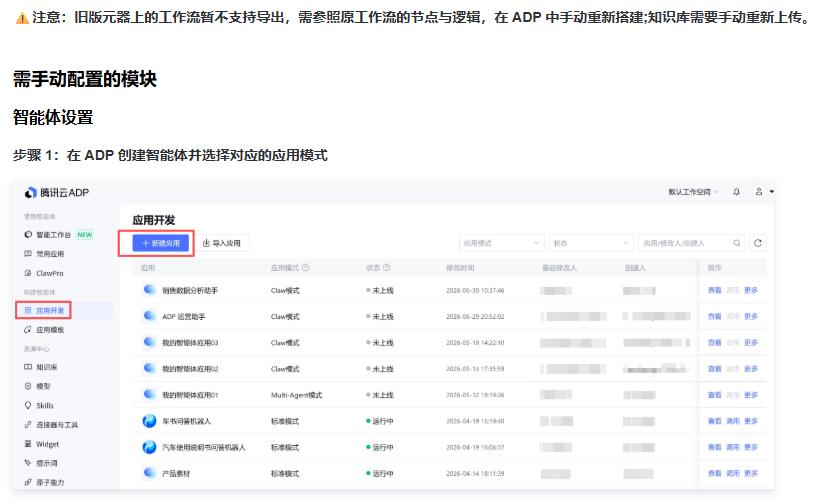The height and width of the screenshot is (503, 828).
Task: Click the Widget sidebar icon
Action: coord(28,444)
